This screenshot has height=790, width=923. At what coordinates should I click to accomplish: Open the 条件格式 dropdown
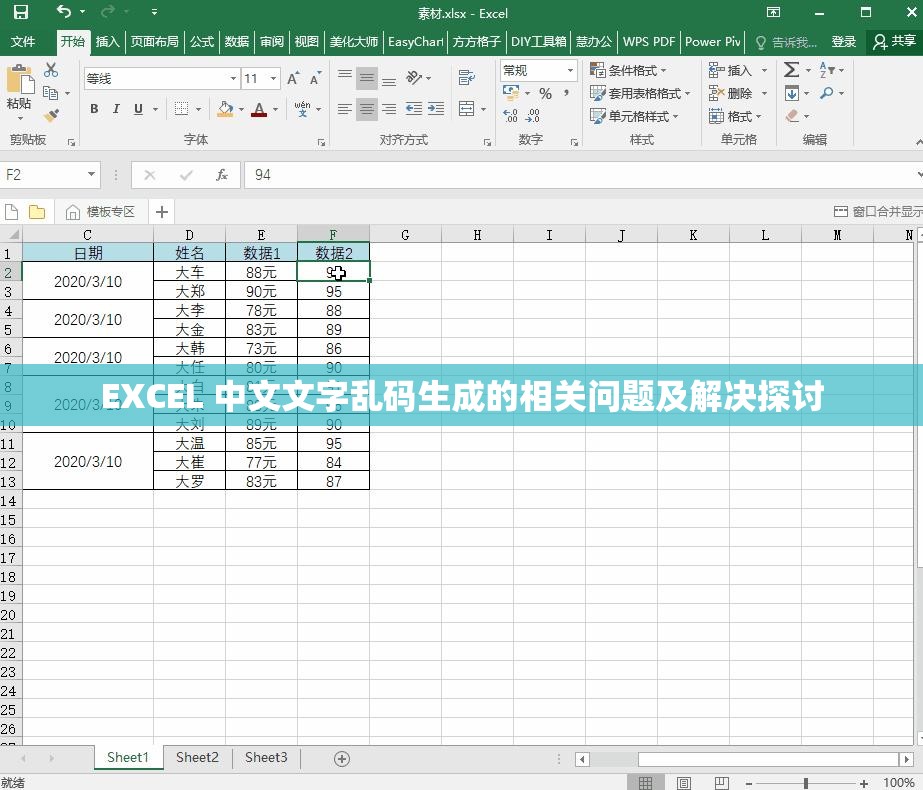coord(628,70)
